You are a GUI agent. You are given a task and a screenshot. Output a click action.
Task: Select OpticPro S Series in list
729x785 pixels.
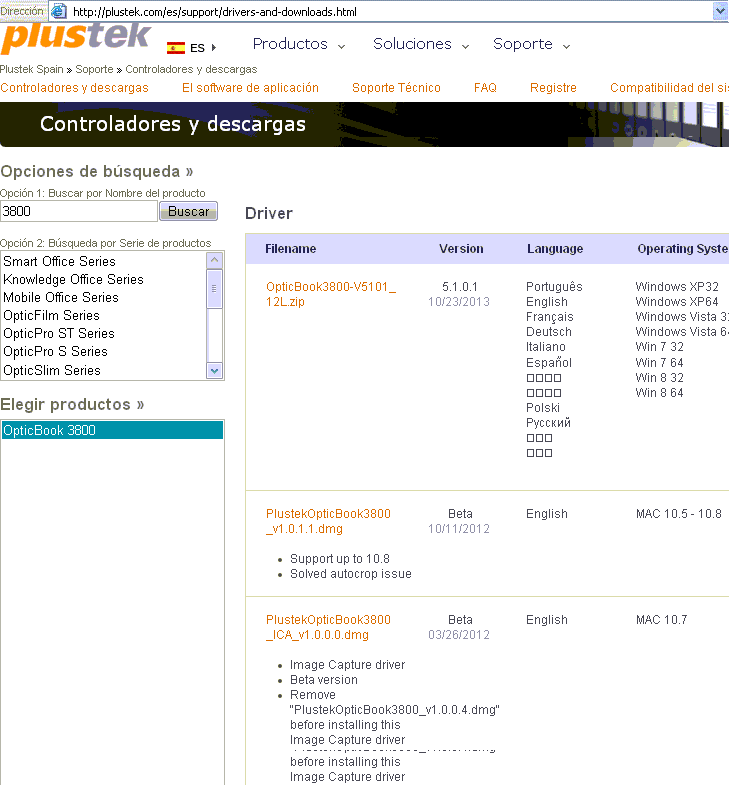[x=104, y=351]
